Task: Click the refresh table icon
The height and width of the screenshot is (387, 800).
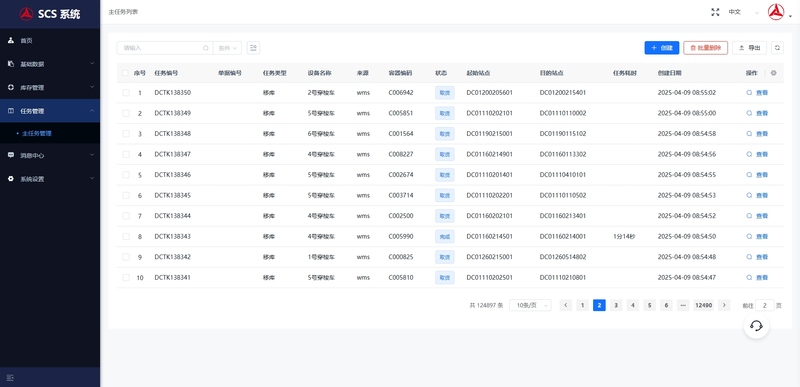Action: 777,48
